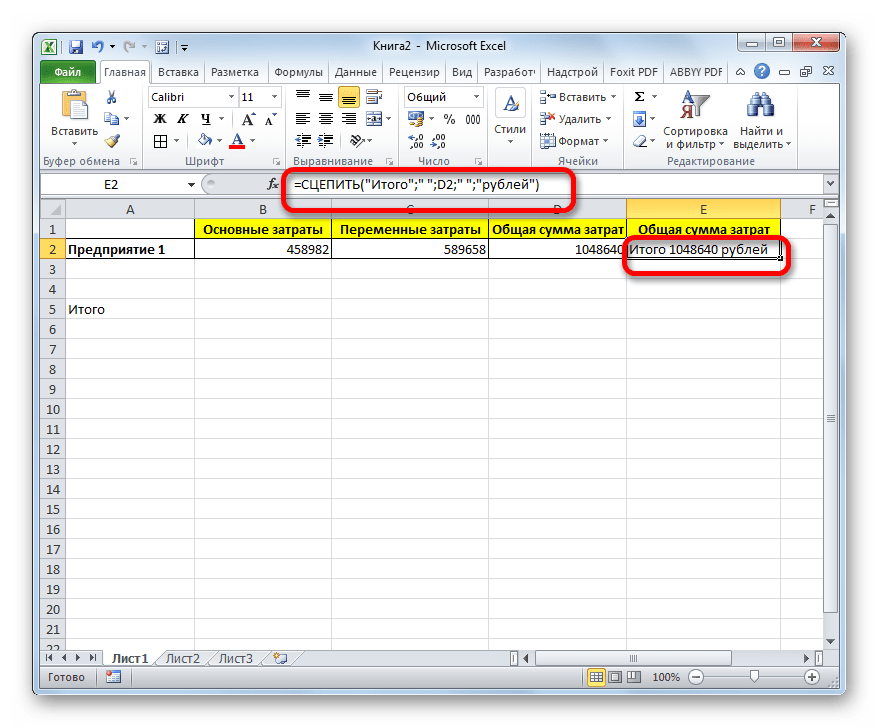Image resolution: width=879 pixels, height=728 pixels.
Task: Toggle italic formatting (К)
Action: click(178, 119)
